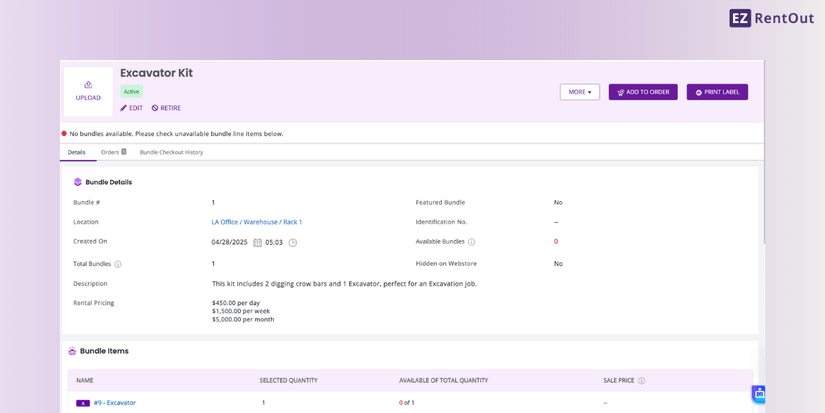The image size is (825, 413).
Task: Click the calendar icon beside Created On date
Action: tap(257, 242)
